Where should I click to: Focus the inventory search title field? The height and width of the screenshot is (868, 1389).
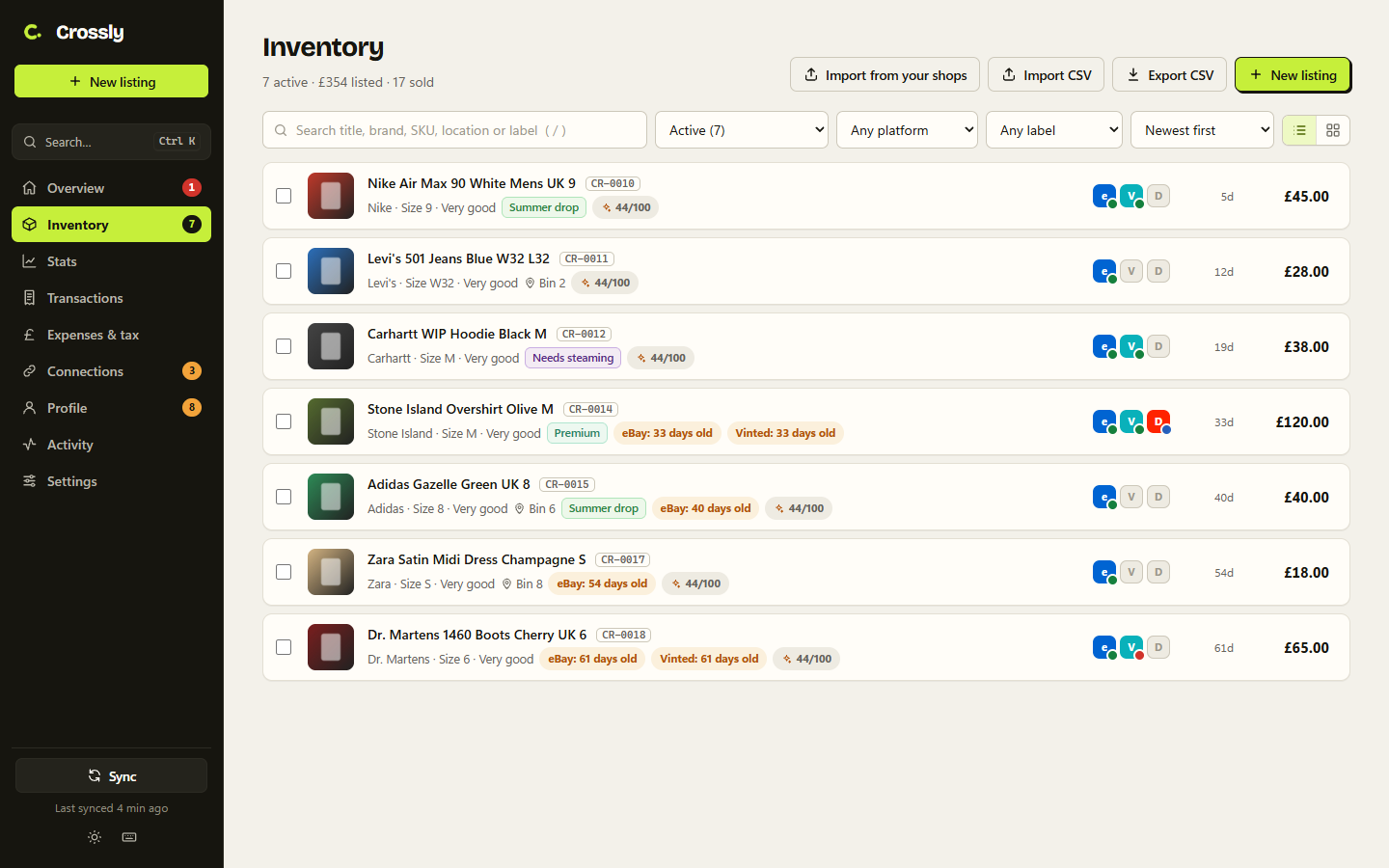coord(454,130)
